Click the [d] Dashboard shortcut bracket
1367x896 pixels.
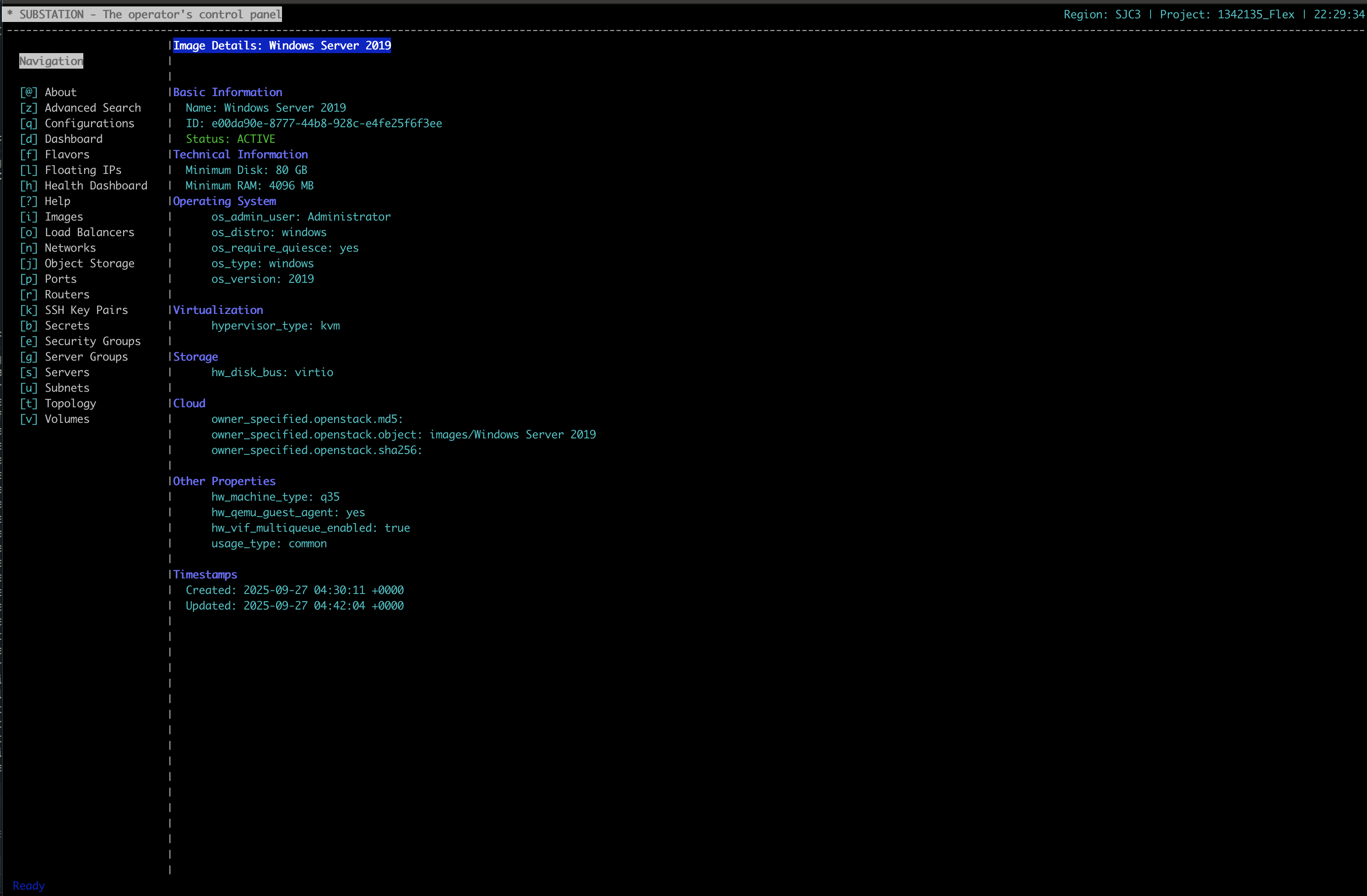click(28, 139)
